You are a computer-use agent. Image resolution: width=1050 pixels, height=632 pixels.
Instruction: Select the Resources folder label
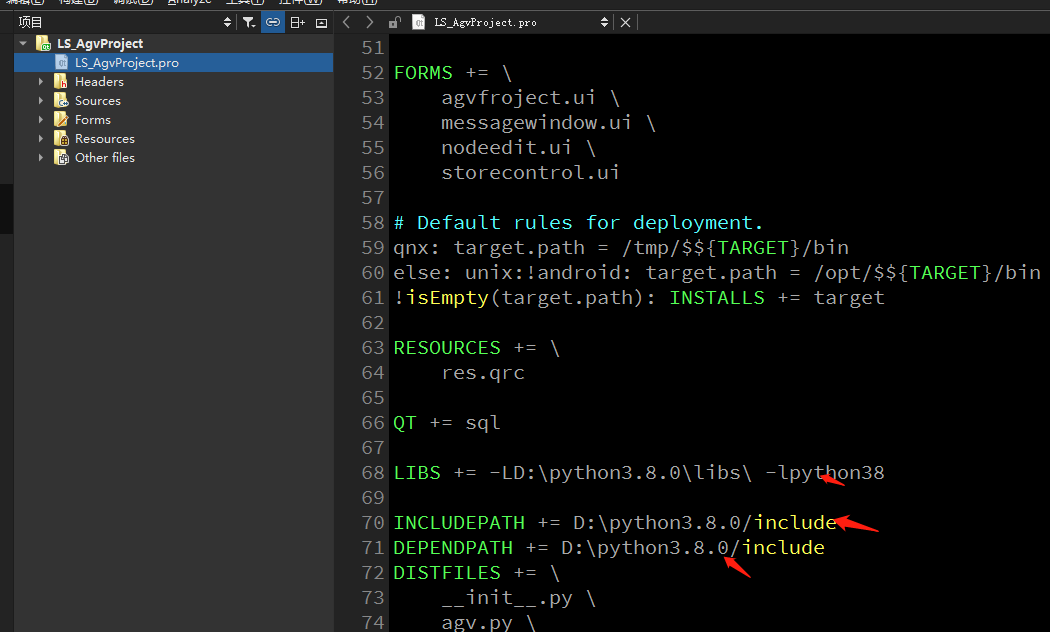104,139
